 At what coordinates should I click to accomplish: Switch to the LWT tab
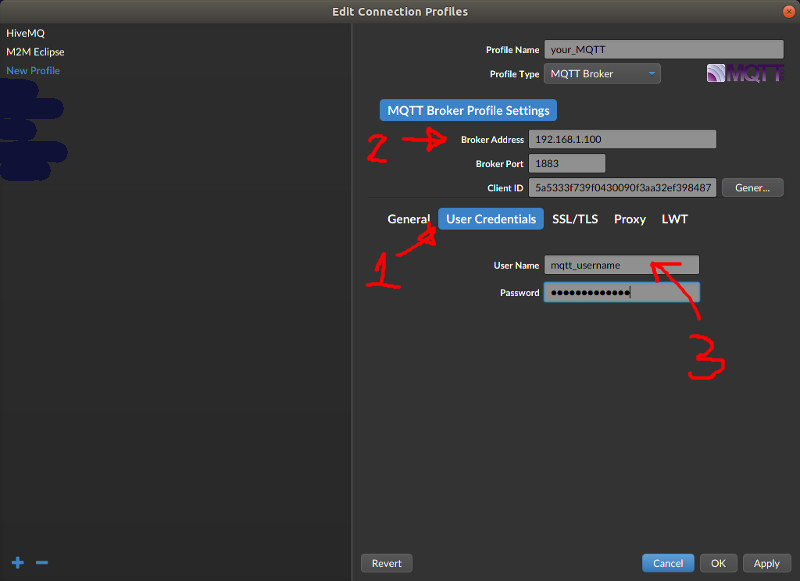(674, 219)
